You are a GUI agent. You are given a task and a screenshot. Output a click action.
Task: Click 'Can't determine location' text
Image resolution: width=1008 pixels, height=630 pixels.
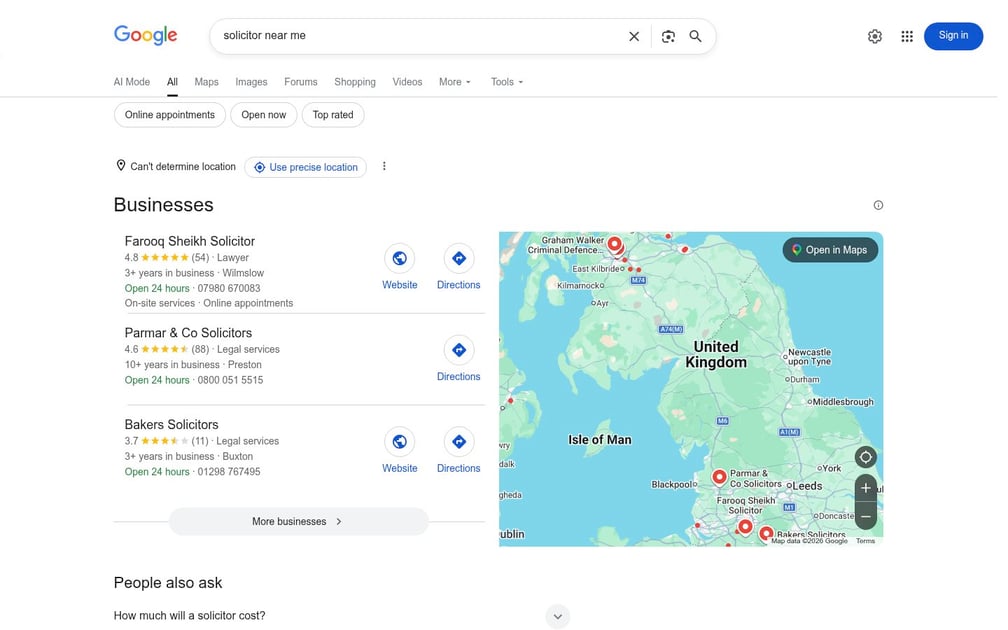(183, 166)
